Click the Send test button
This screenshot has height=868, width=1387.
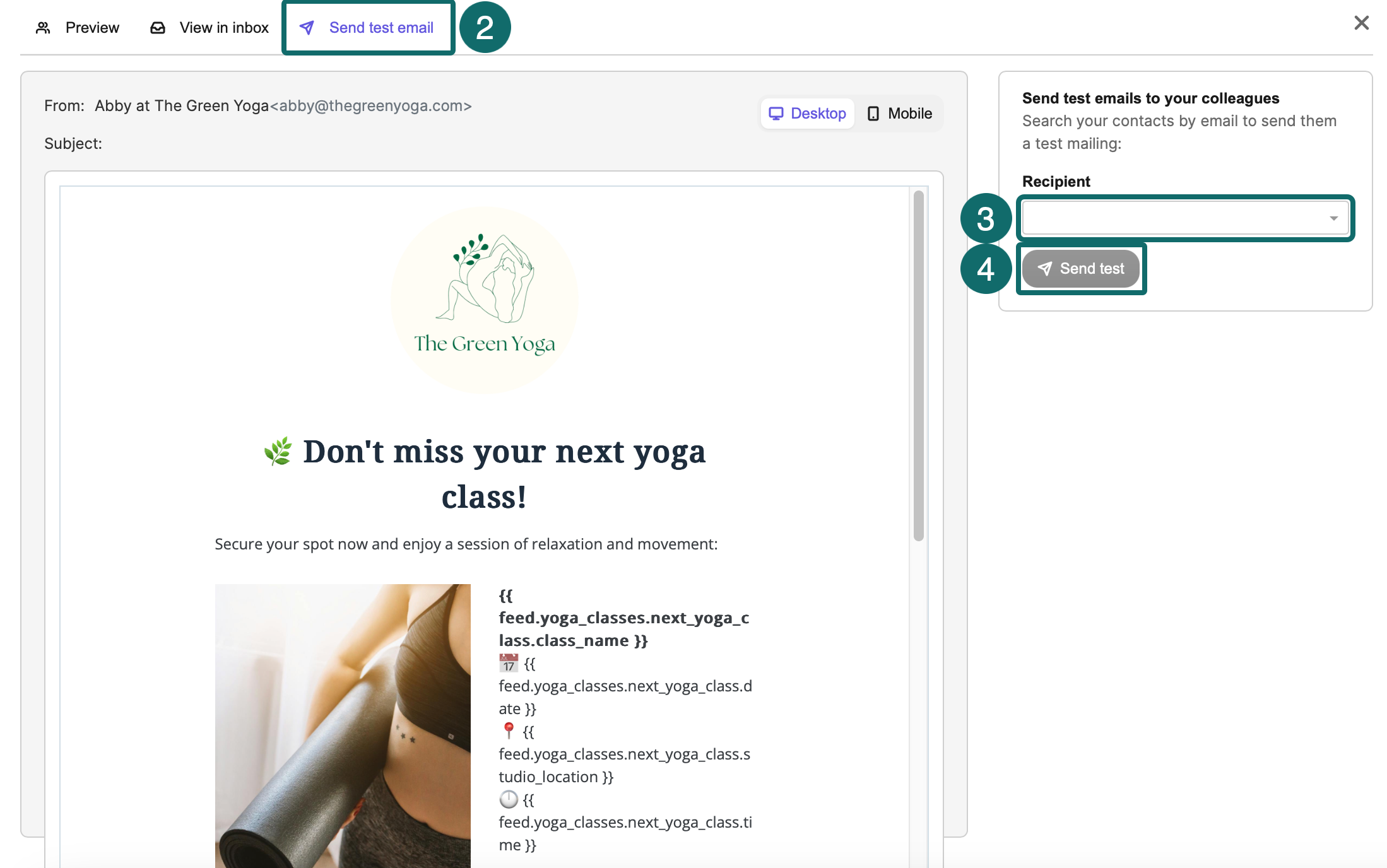1080,269
